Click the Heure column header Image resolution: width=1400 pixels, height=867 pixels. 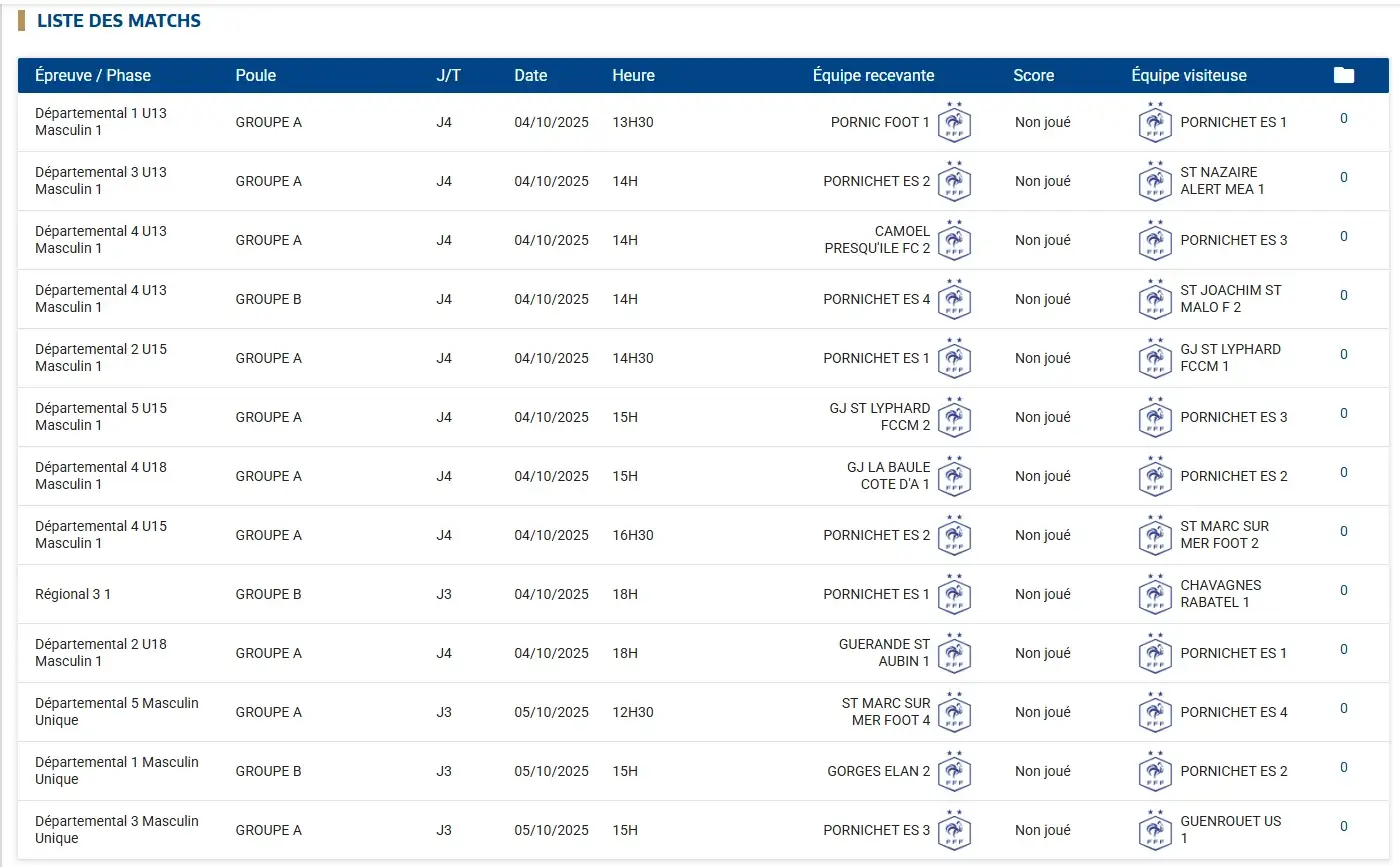tap(633, 76)
